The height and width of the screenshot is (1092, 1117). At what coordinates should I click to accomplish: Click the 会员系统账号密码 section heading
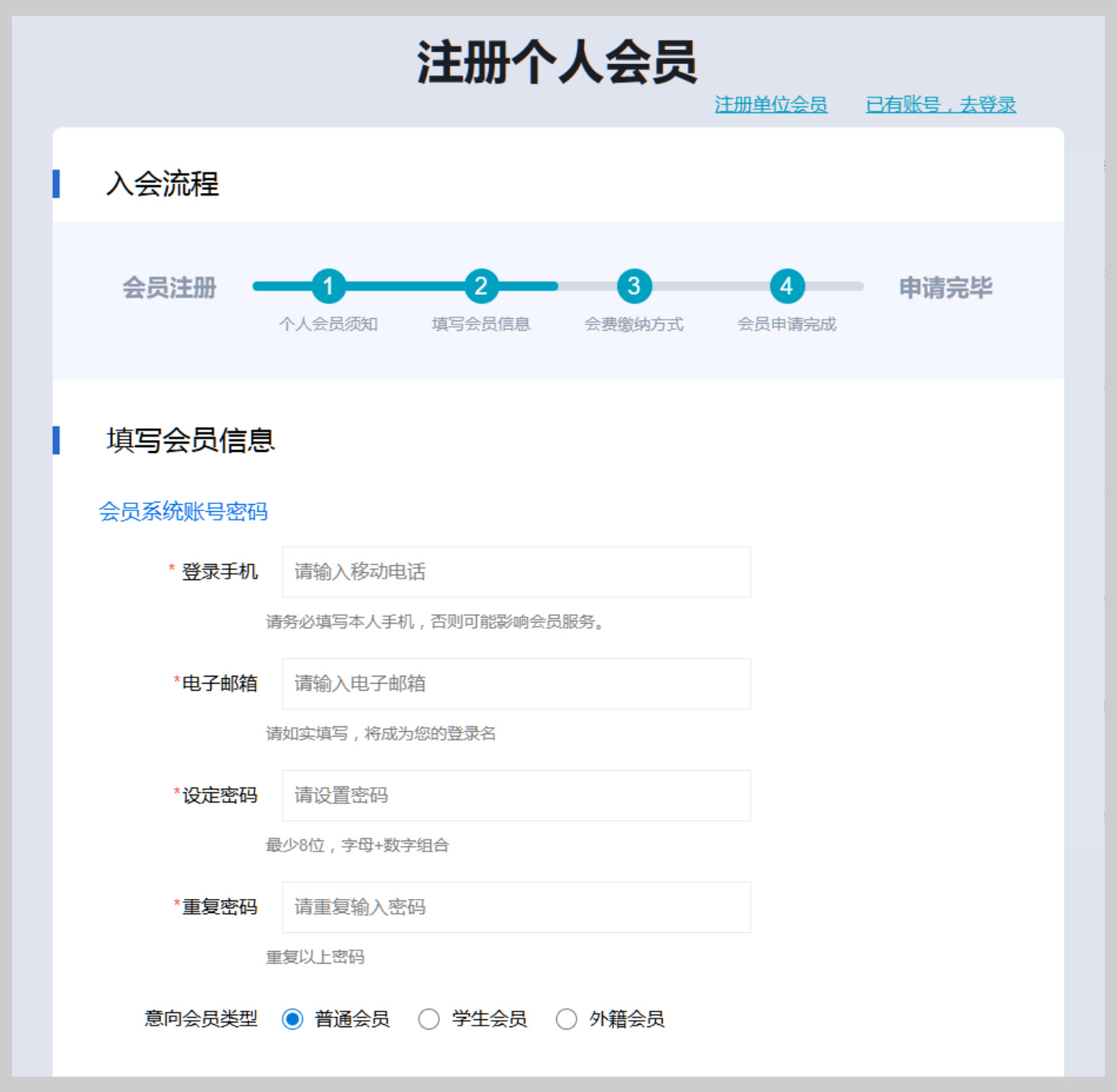[183, 512]
